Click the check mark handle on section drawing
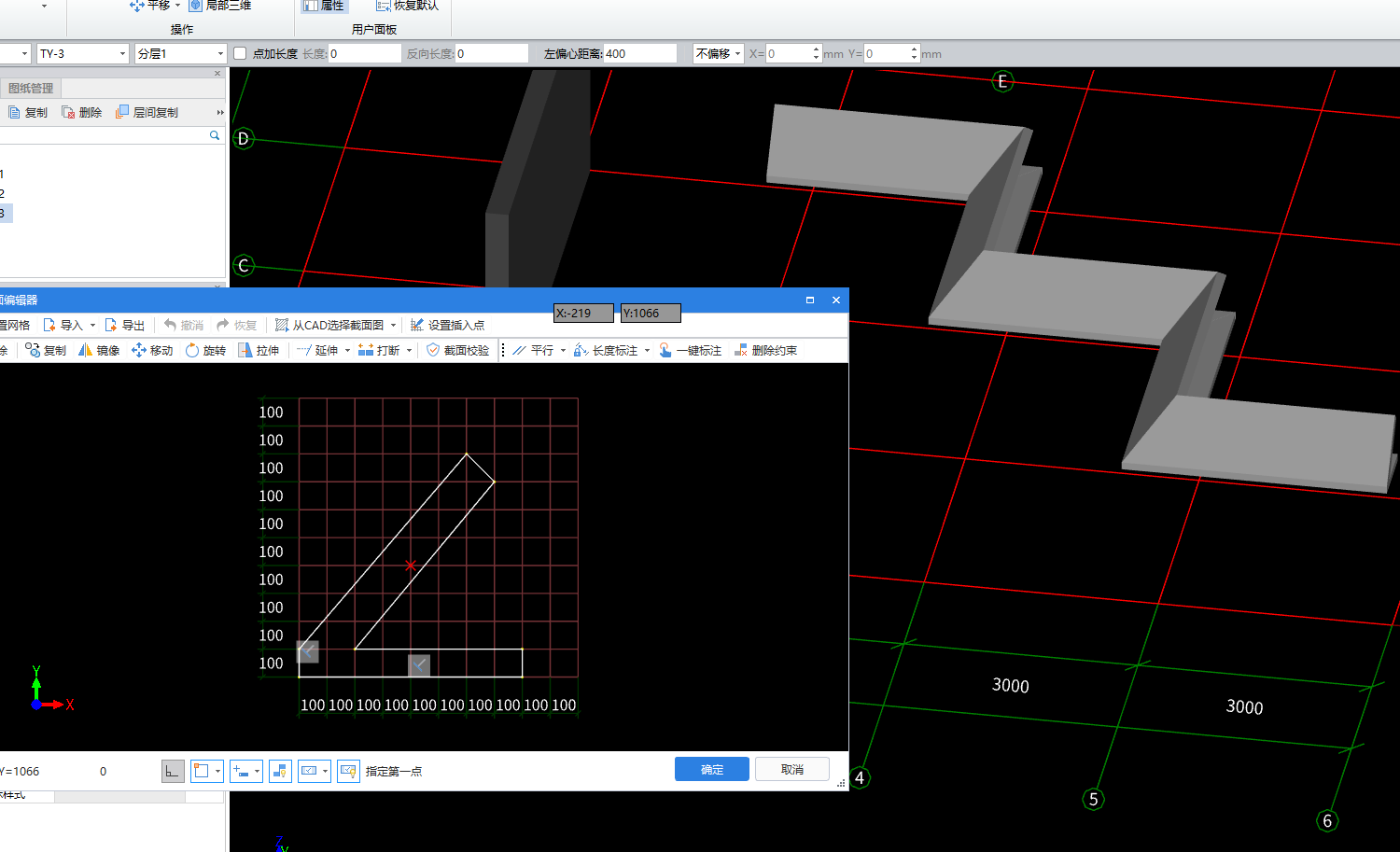Image resolution: width=1400 pixels, height=852 pixels. pos(419,665)
